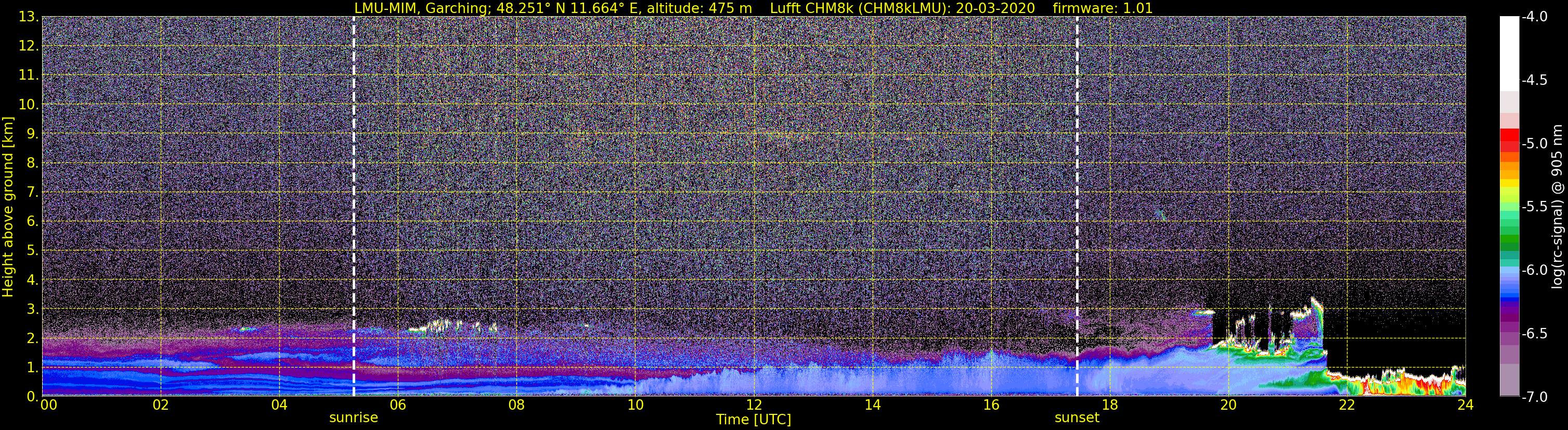
Task: Click the time axis tick label '04'
Action: [279, 406]
